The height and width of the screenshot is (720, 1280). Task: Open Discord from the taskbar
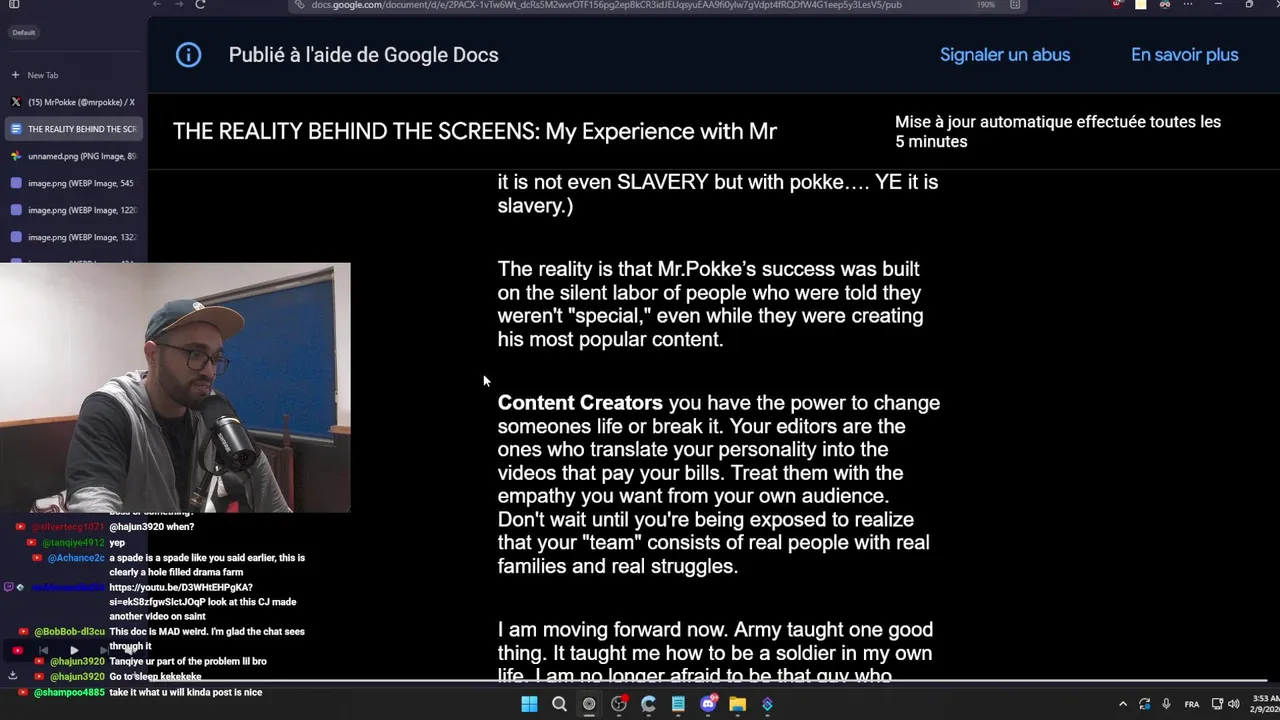708,704
